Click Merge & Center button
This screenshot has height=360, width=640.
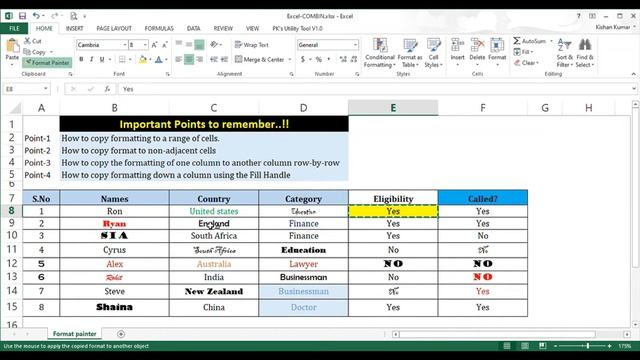260,60
